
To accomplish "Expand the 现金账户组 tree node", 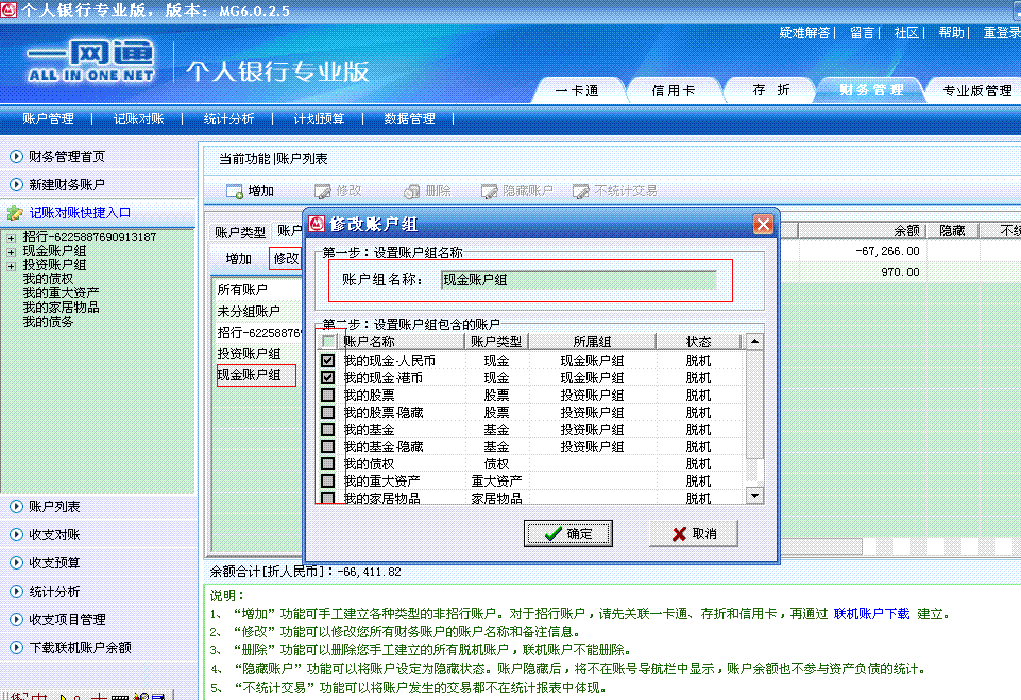I will click(x=11, y=251).
